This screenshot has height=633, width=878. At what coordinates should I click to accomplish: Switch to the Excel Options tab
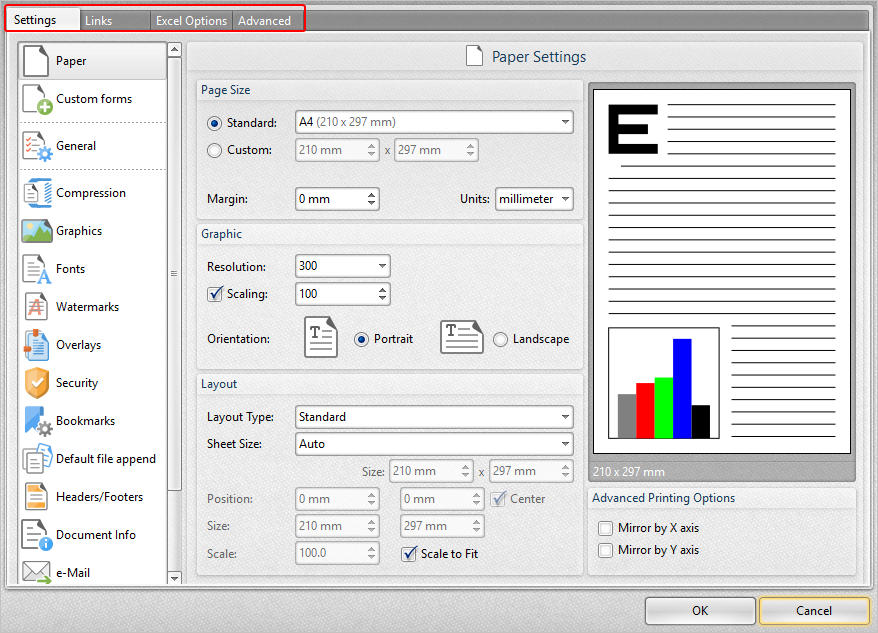click(191, 20)
